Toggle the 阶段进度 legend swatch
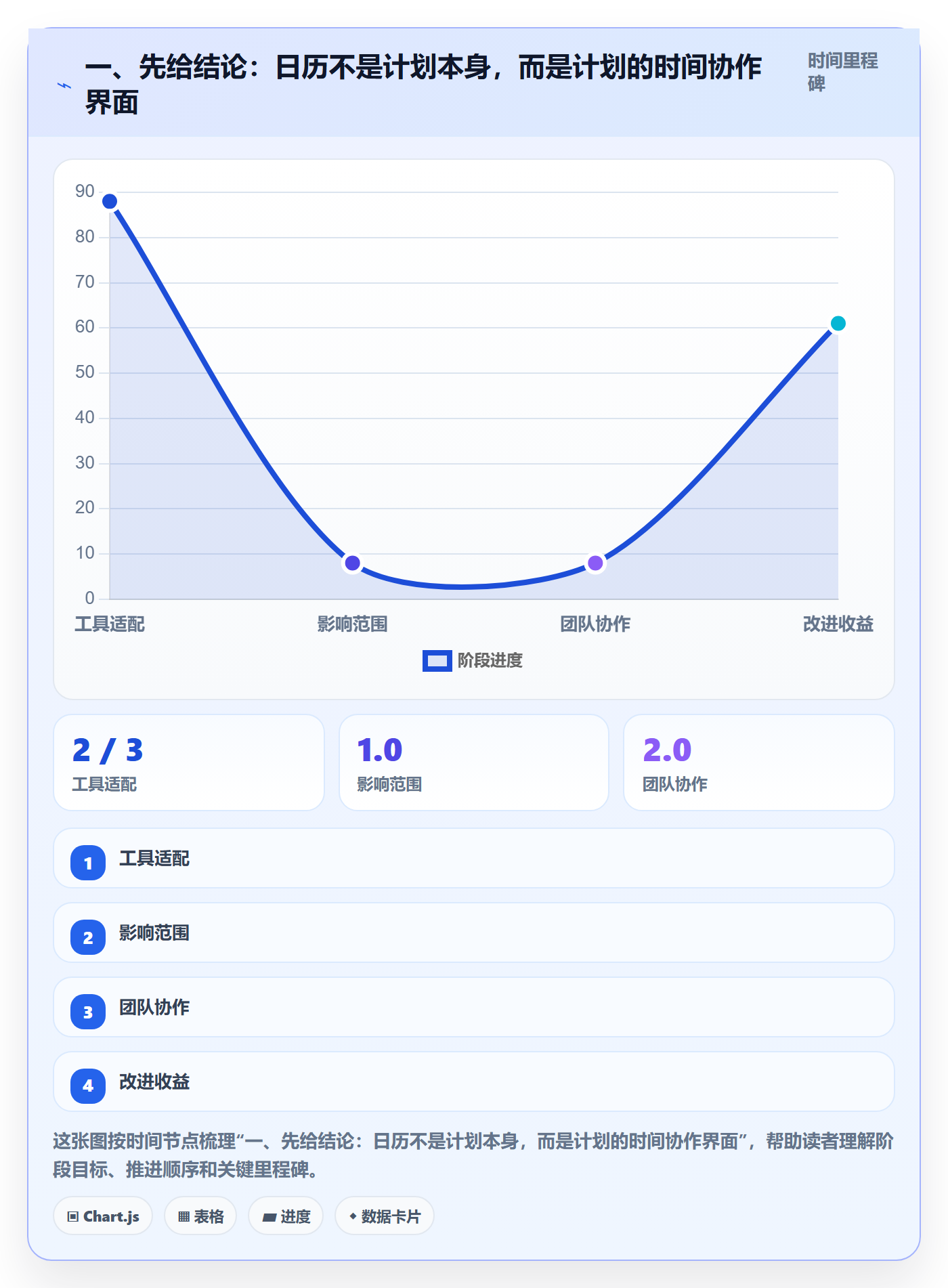948x1288 pixels. 437,661
